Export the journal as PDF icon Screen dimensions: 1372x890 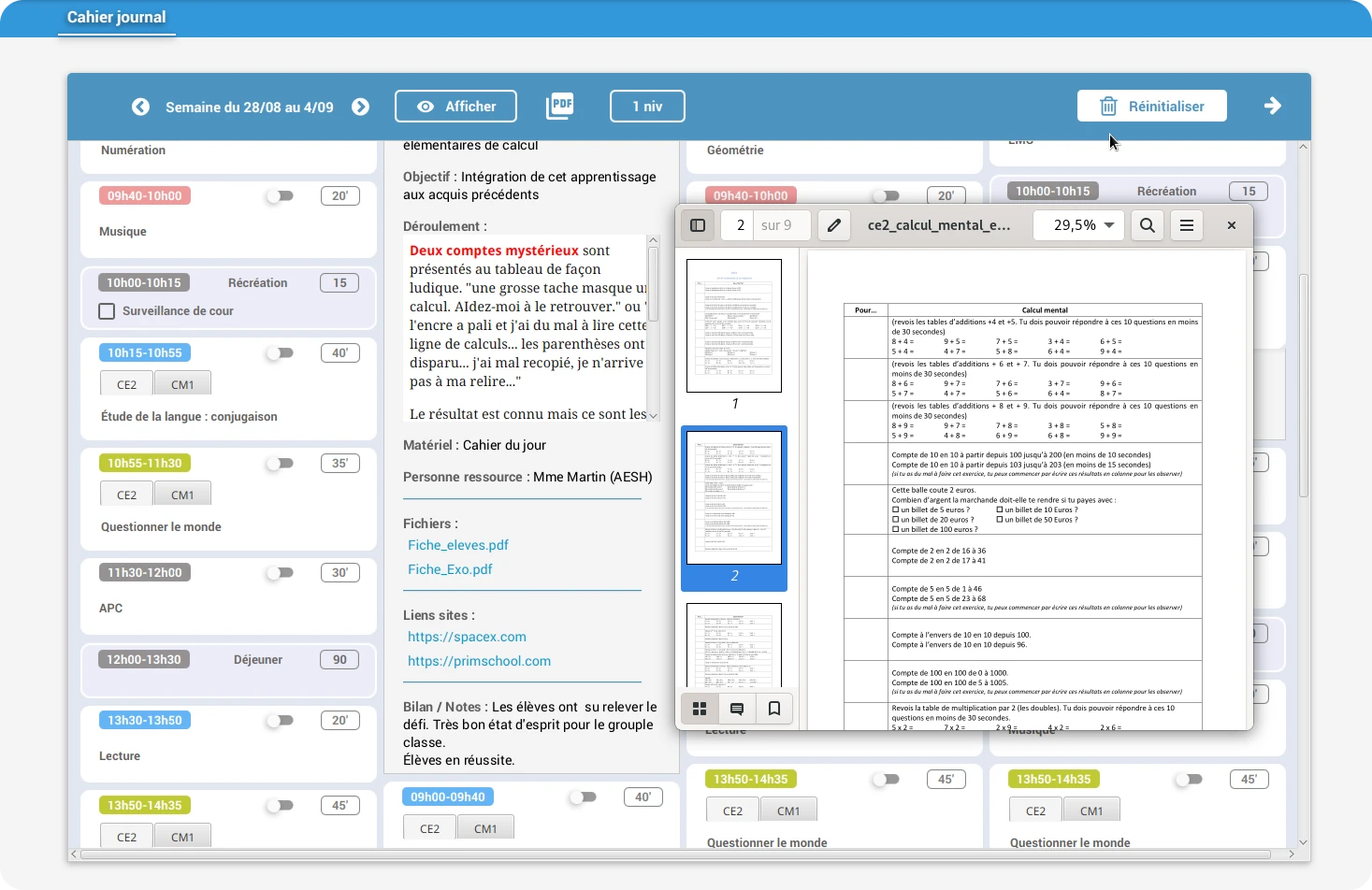coord(560,106)
